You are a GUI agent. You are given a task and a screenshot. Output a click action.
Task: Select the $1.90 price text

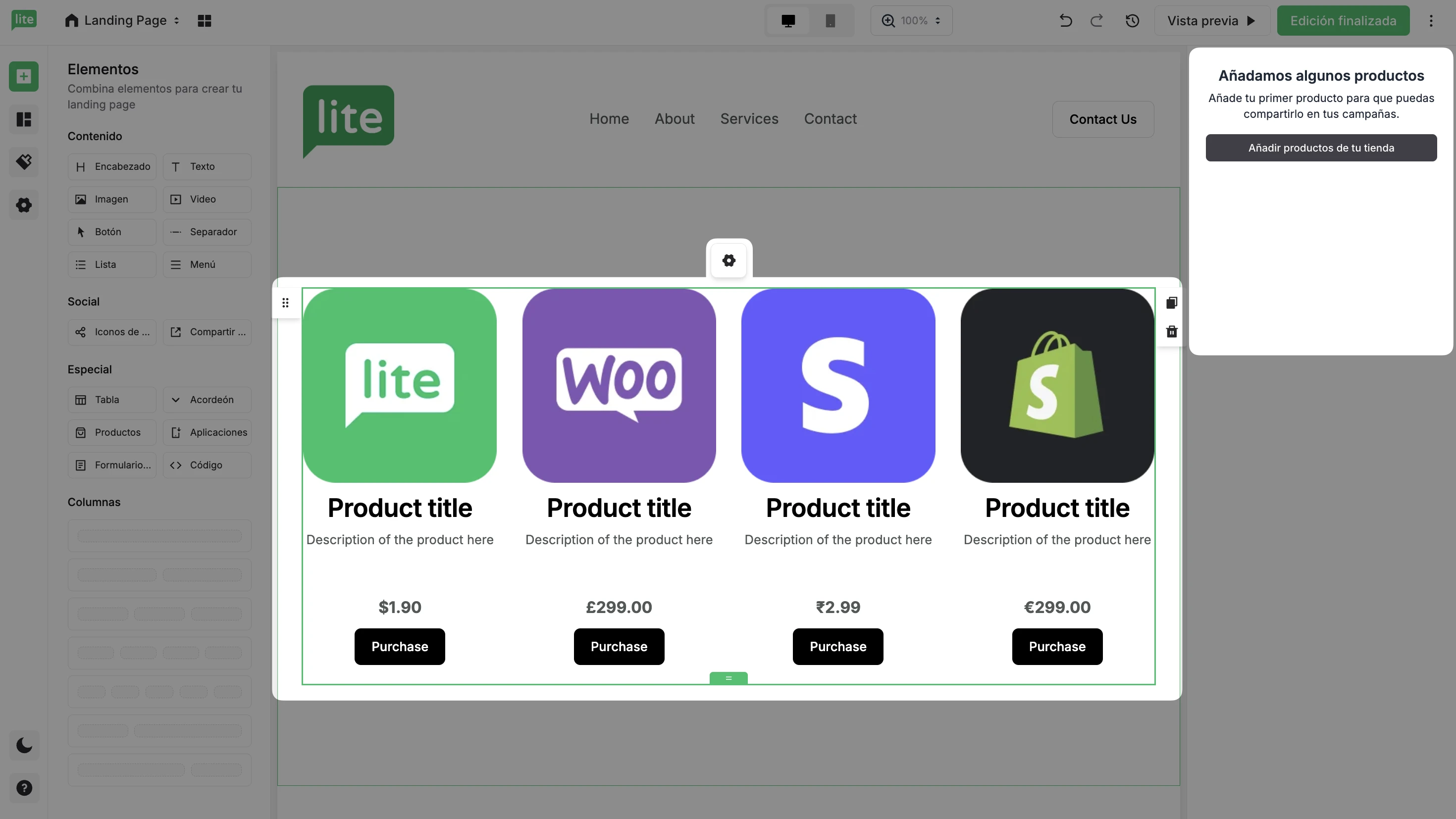[x=400, y=608]
